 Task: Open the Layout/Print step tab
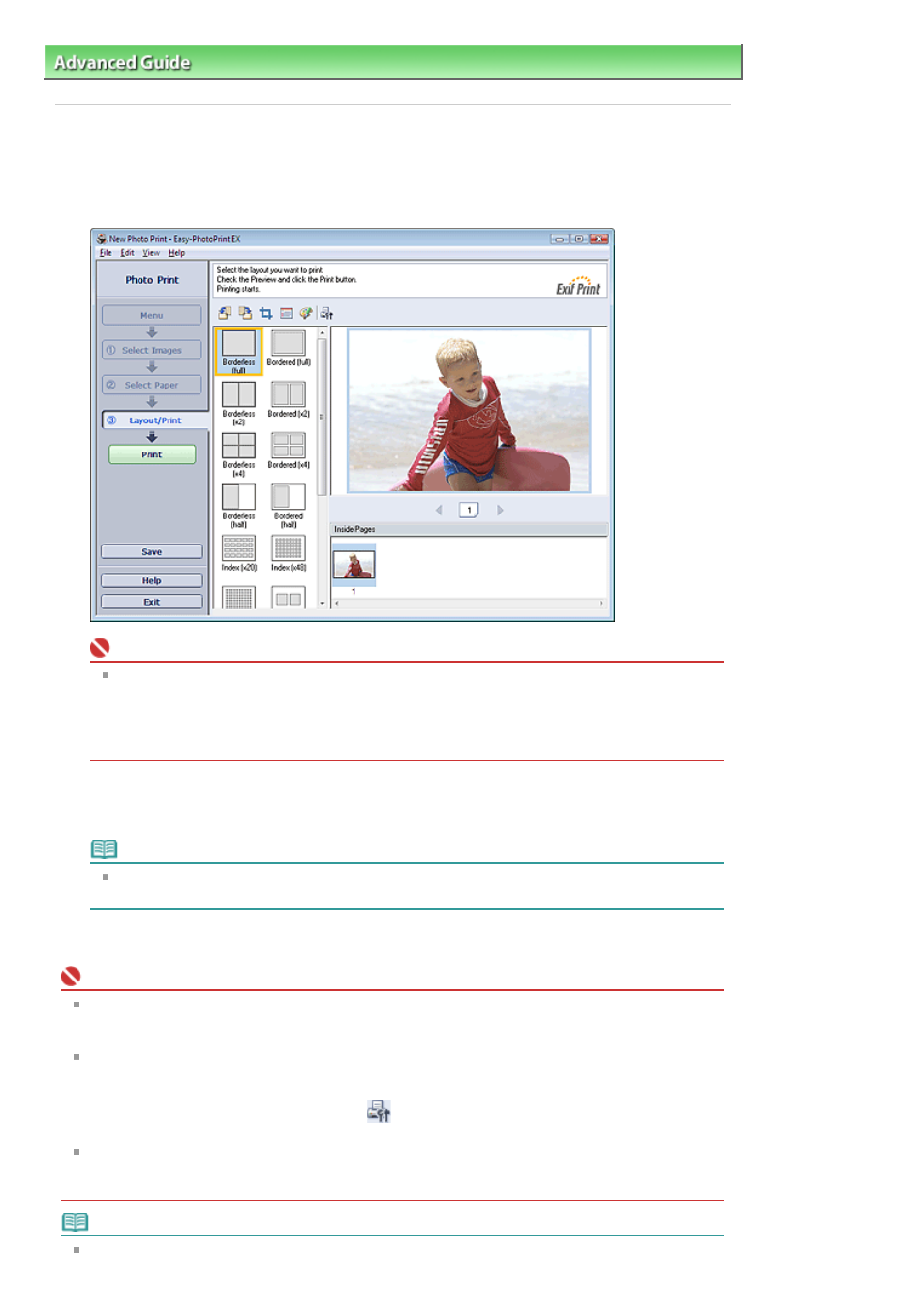(155, 420)
